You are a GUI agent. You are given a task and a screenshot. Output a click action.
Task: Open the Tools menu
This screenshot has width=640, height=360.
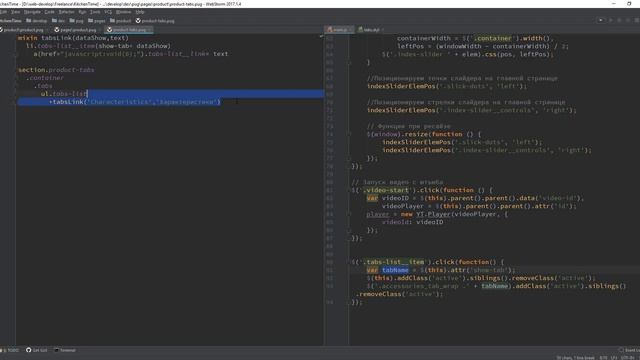click(95, 12)
